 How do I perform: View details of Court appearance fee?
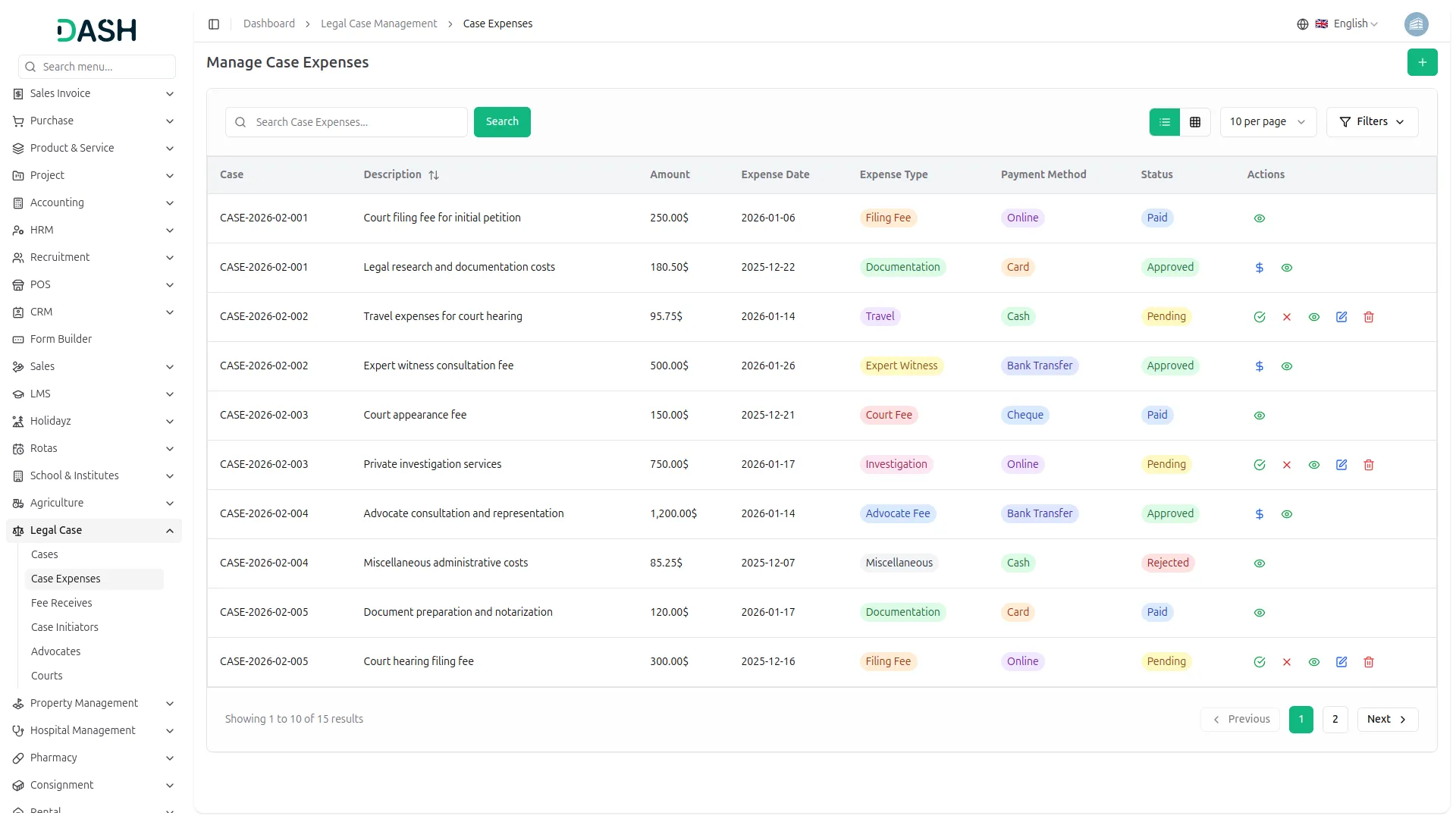tap(1259, 415)
